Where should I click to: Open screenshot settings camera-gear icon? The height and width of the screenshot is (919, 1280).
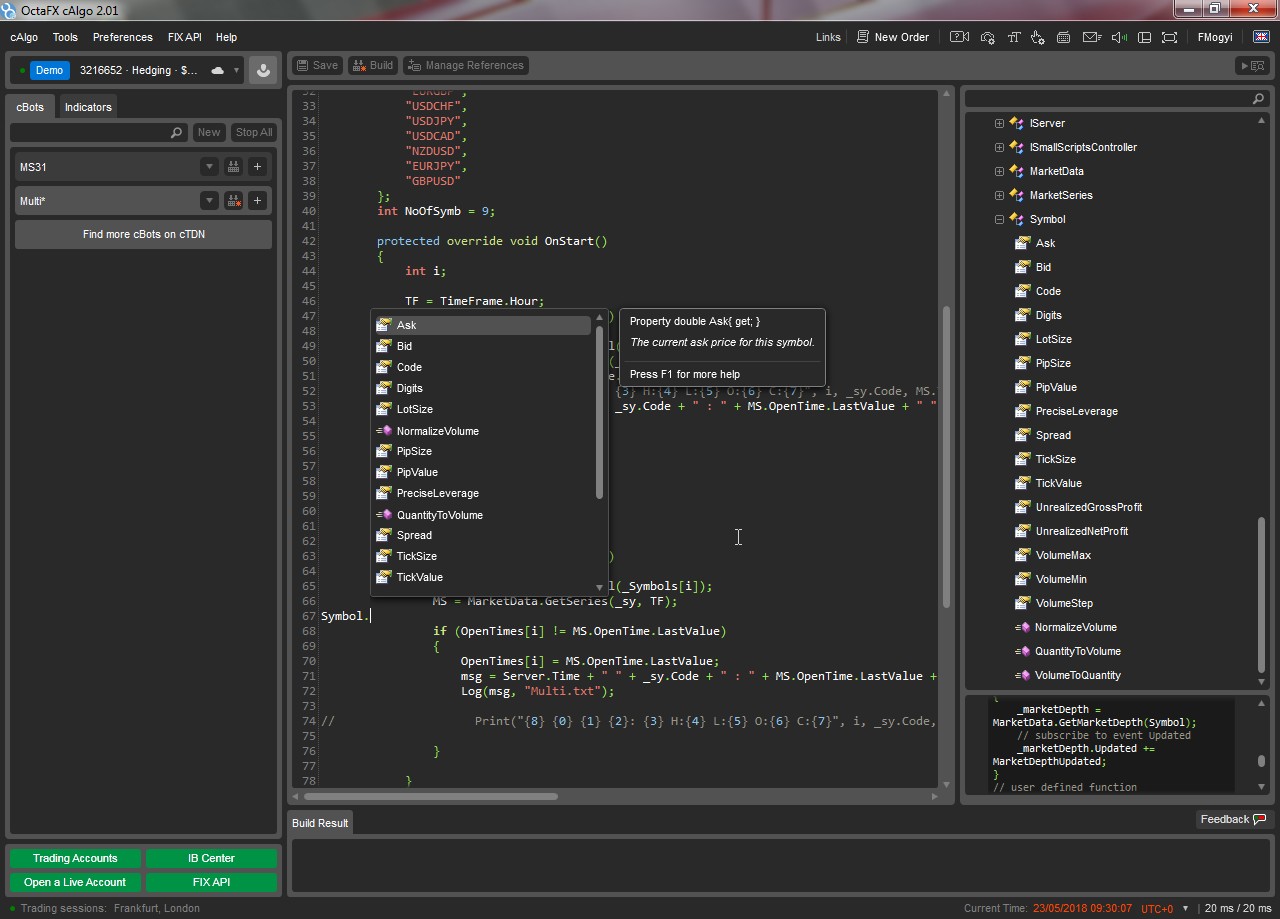click(x=988, y=37)
